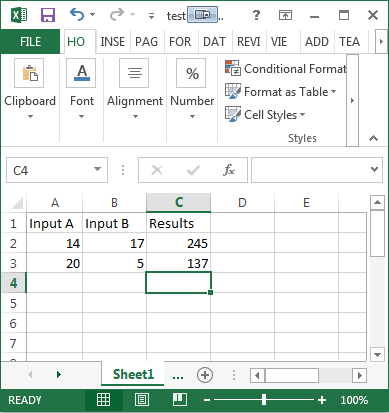Image resolution: width=389 pixels, height=413 pixels.
Task: Switch to Page Break Preview
Action: tap(180, 399)
